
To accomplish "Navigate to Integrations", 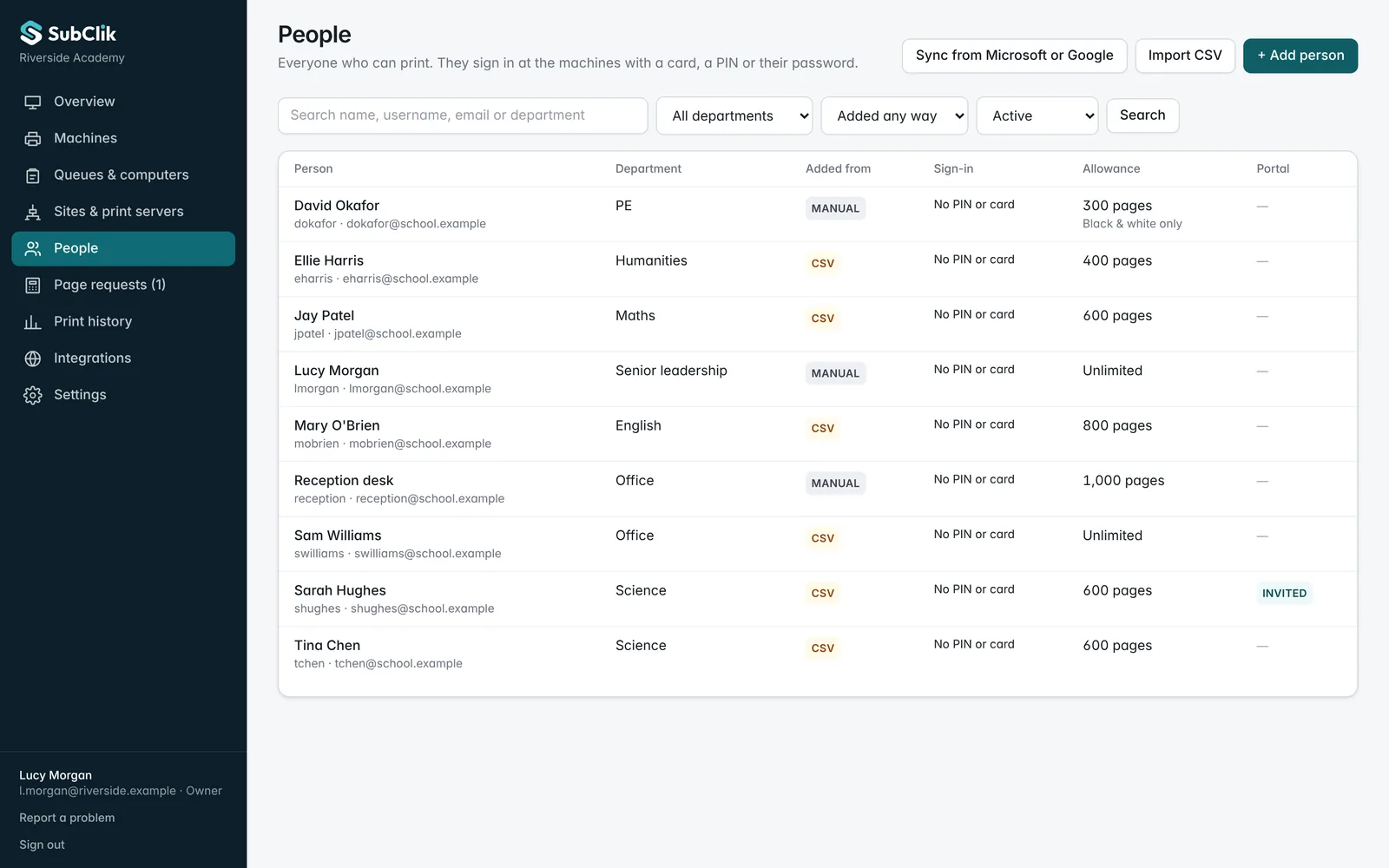I will 123,358.
